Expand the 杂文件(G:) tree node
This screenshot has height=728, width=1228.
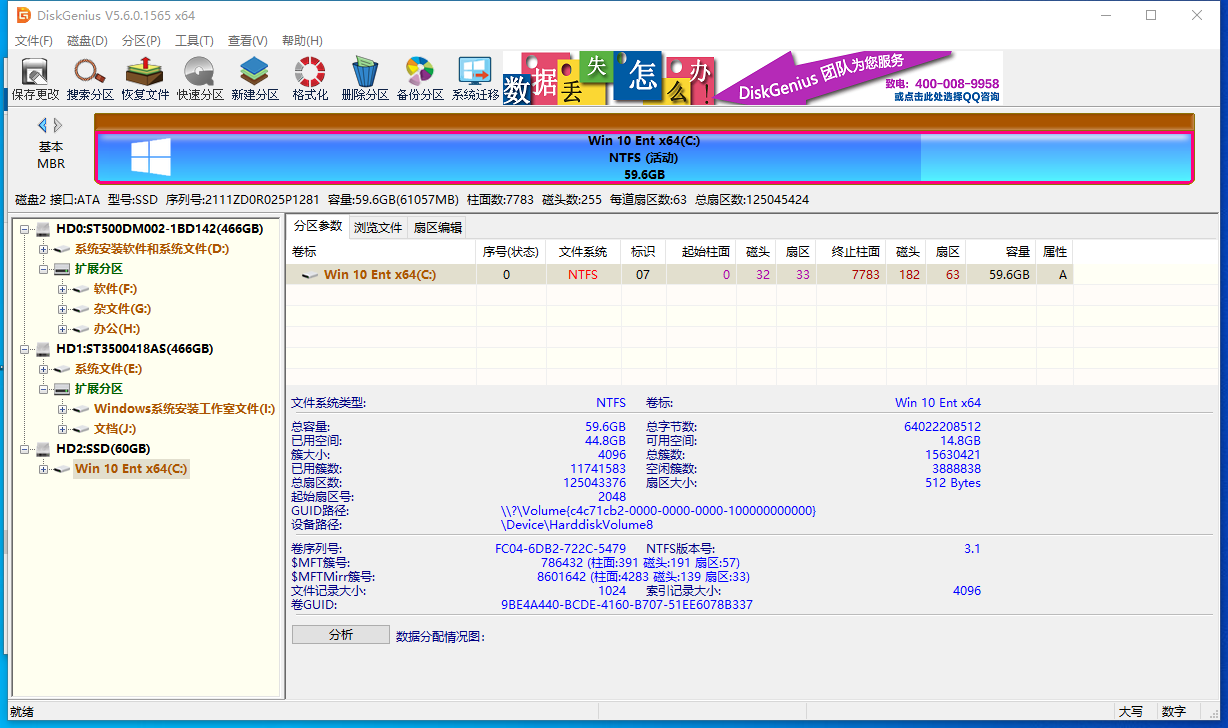[x=62, y=309]
